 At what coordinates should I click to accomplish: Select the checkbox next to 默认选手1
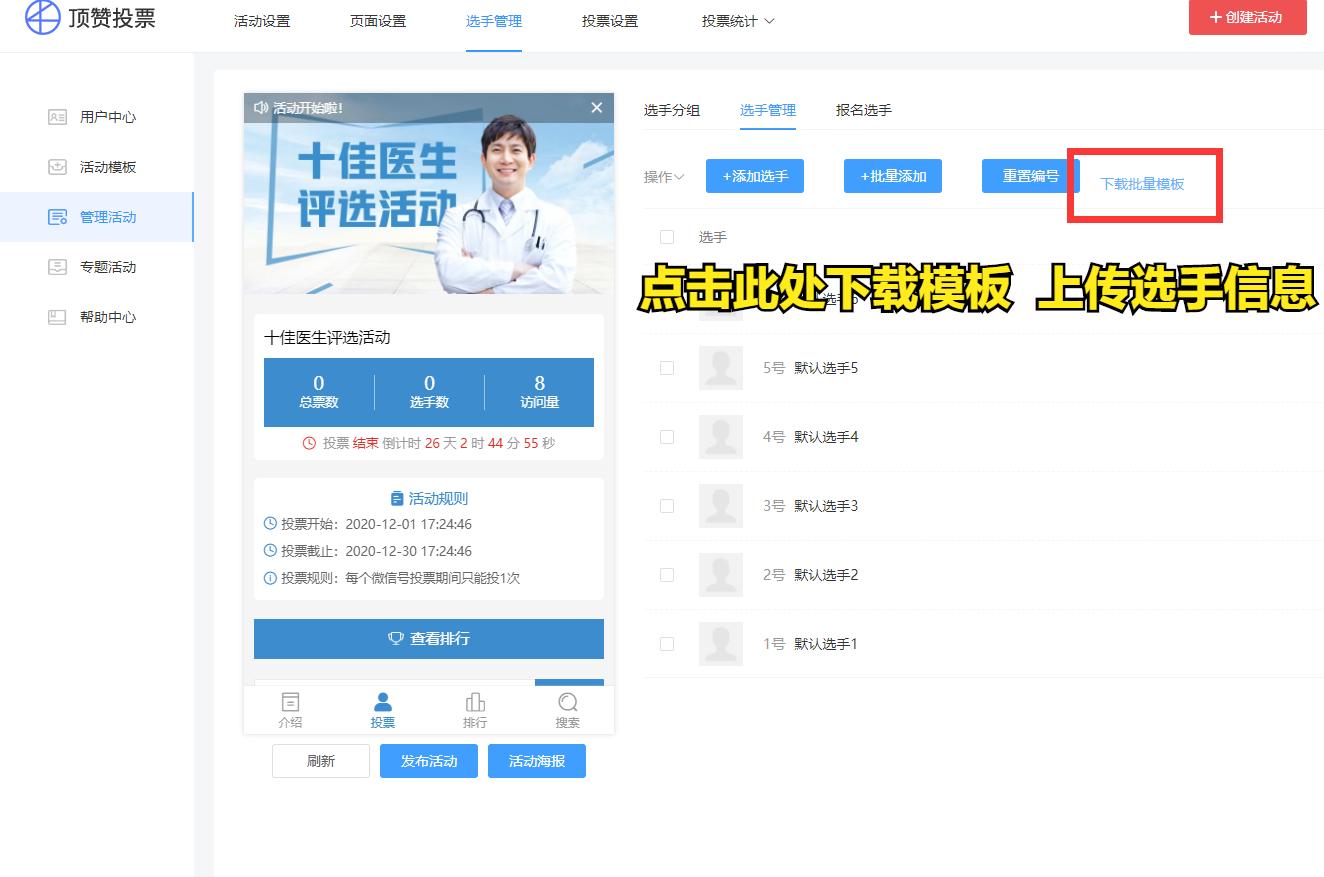point(667,644)
